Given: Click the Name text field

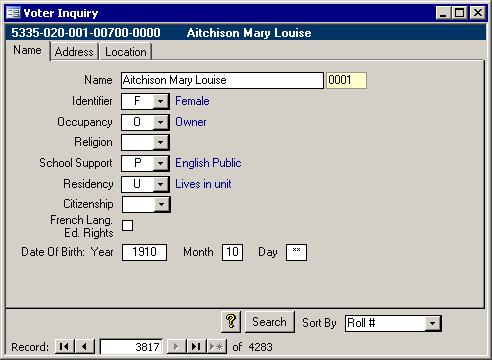Looking at the screenshot, I should coord(222,80).
